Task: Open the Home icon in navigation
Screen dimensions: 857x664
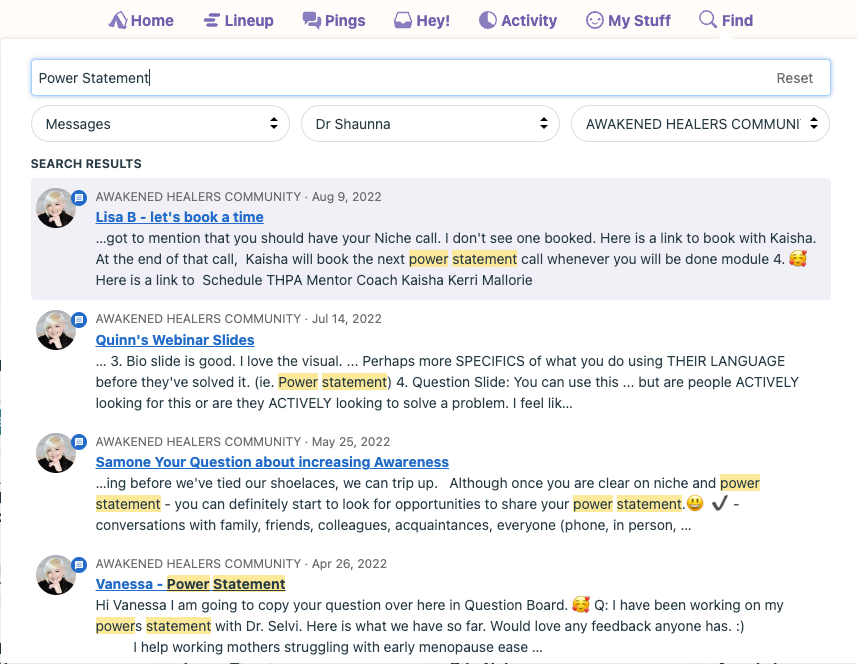Action: pos(118,20)
